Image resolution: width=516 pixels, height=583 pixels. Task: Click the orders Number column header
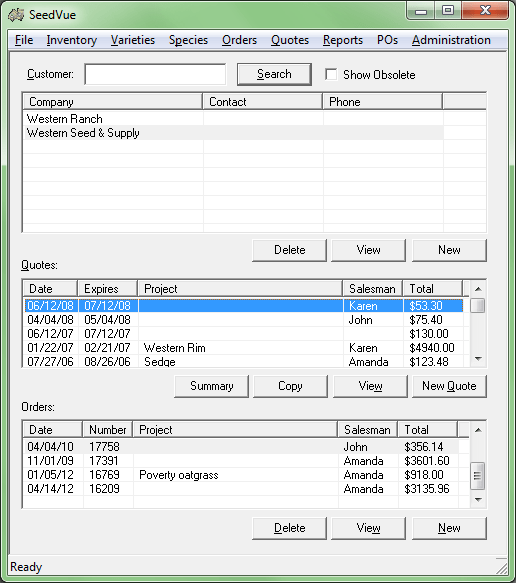tap(107, 429)
